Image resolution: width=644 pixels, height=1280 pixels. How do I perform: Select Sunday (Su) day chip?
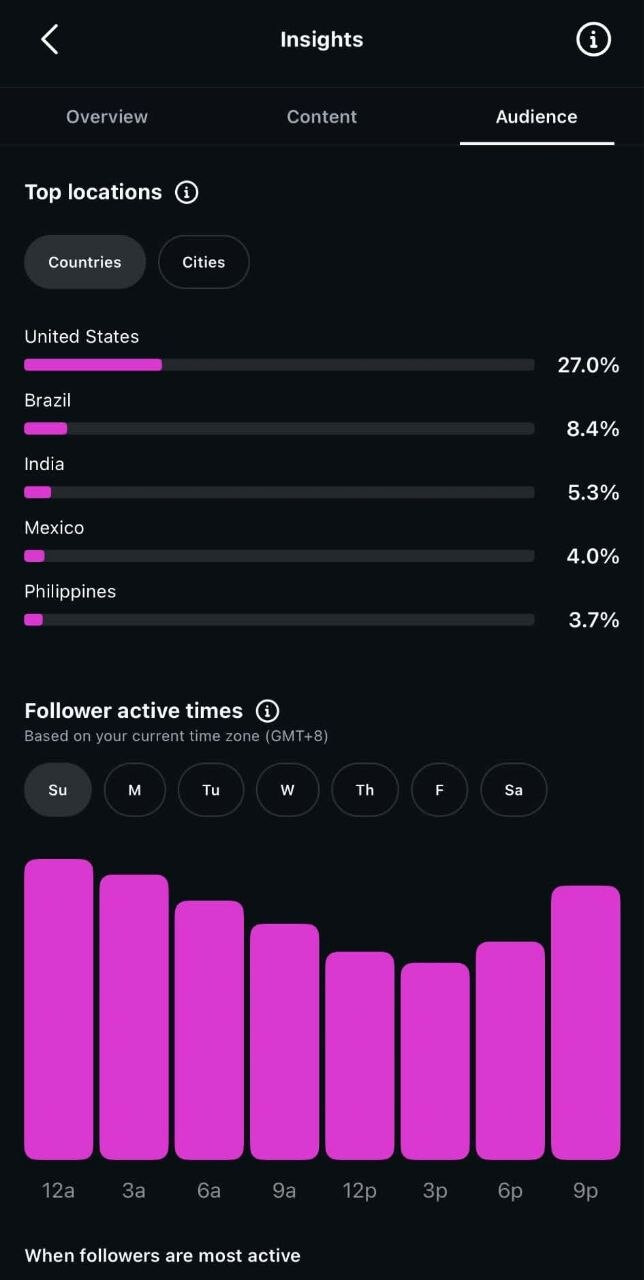click(x=58, y=790)
